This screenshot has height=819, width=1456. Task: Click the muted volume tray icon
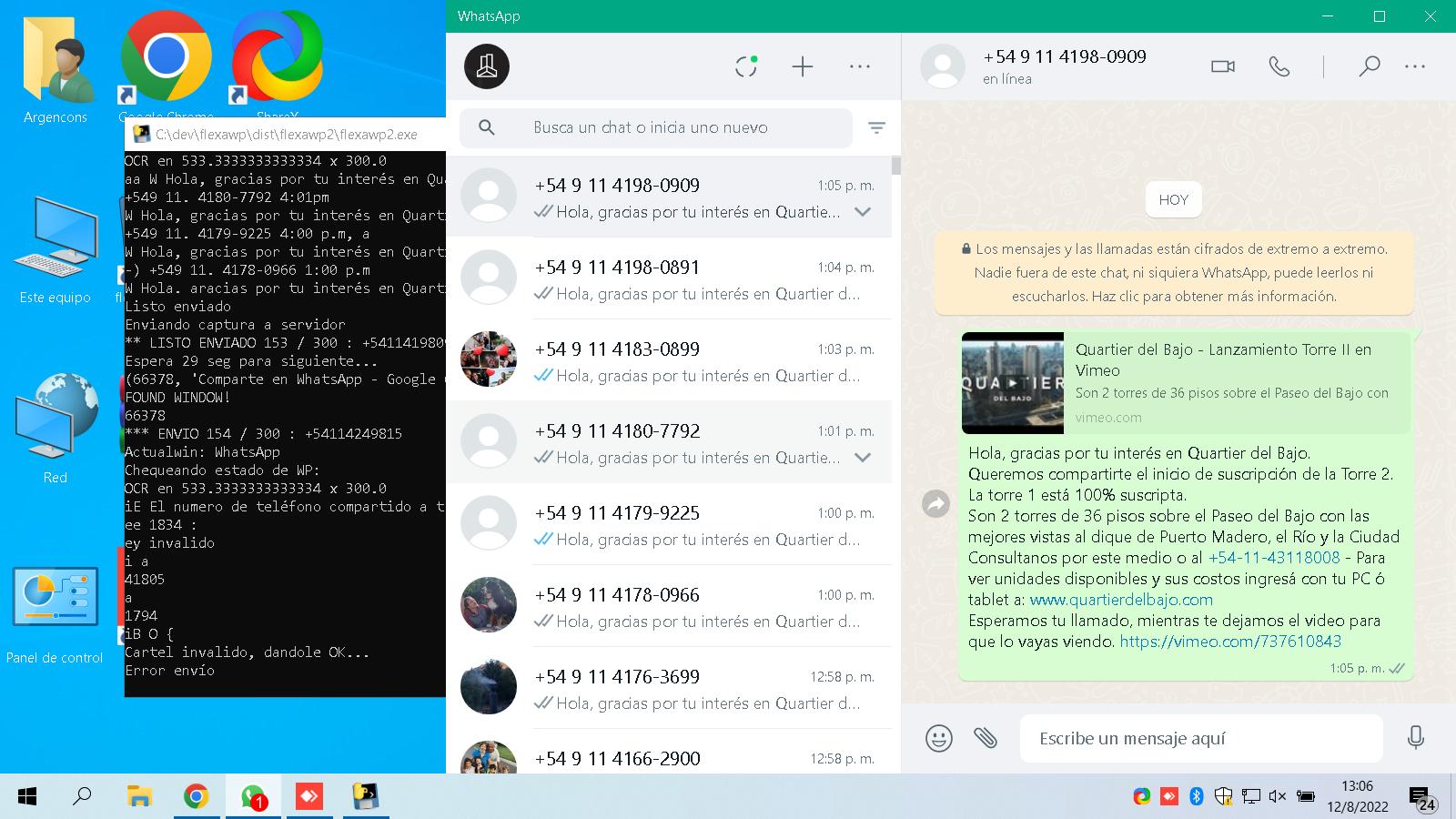point(1278,796)
